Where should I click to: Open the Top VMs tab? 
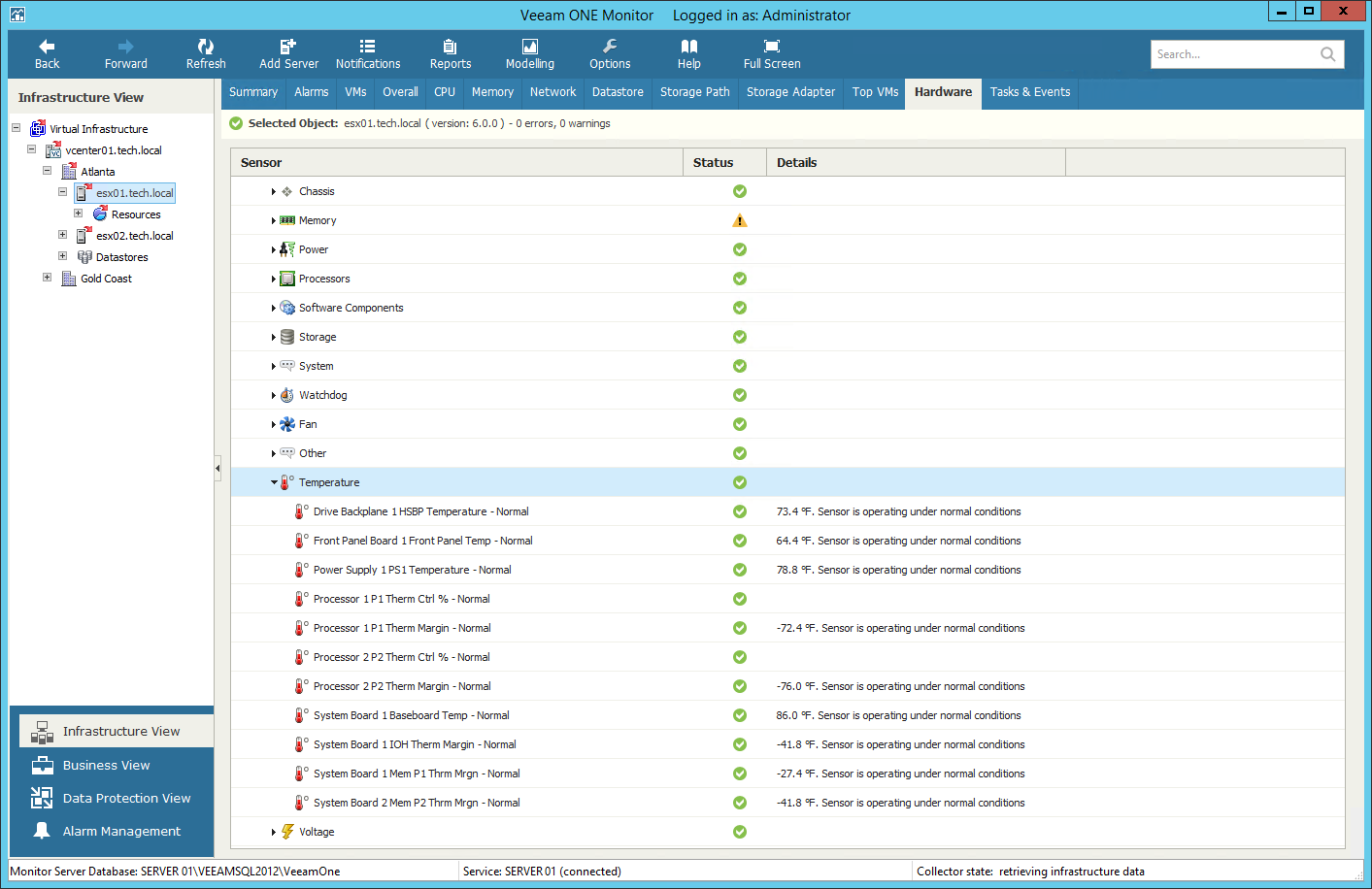pyautogui.click(x=876, y=92)
